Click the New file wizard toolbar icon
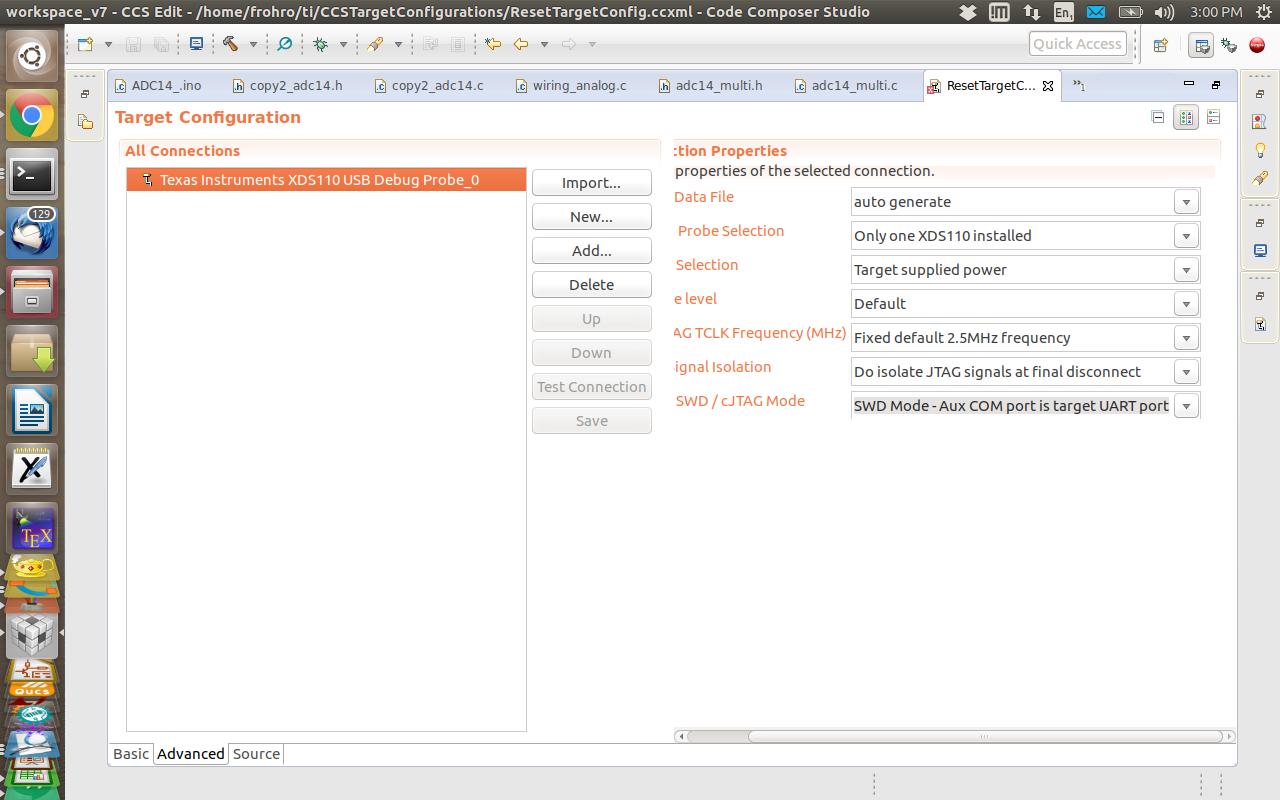 pyautogui.click(x=85, y=44)
